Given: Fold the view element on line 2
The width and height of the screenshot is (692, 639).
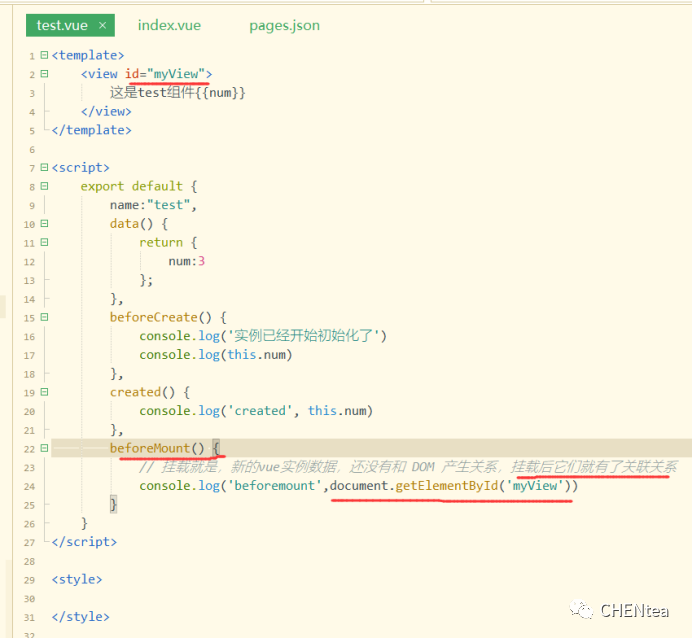Looking at the screenshot, I should coord(43,74).
